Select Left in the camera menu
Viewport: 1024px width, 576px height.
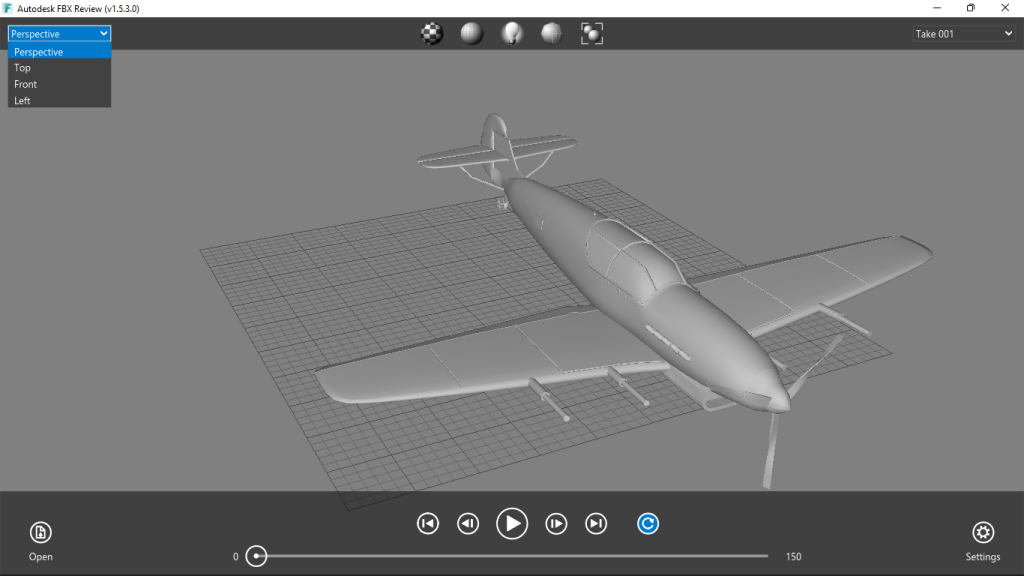(22, 99)
